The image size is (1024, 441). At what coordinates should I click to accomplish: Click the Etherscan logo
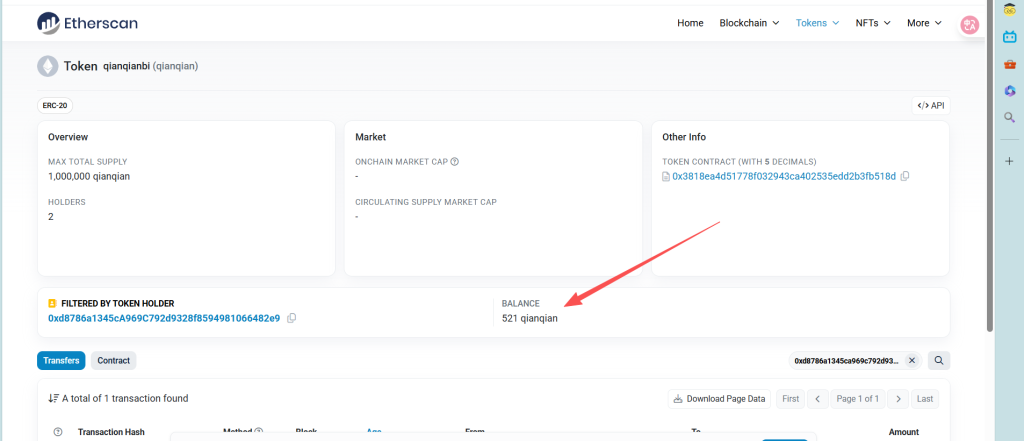pos(87,22)
